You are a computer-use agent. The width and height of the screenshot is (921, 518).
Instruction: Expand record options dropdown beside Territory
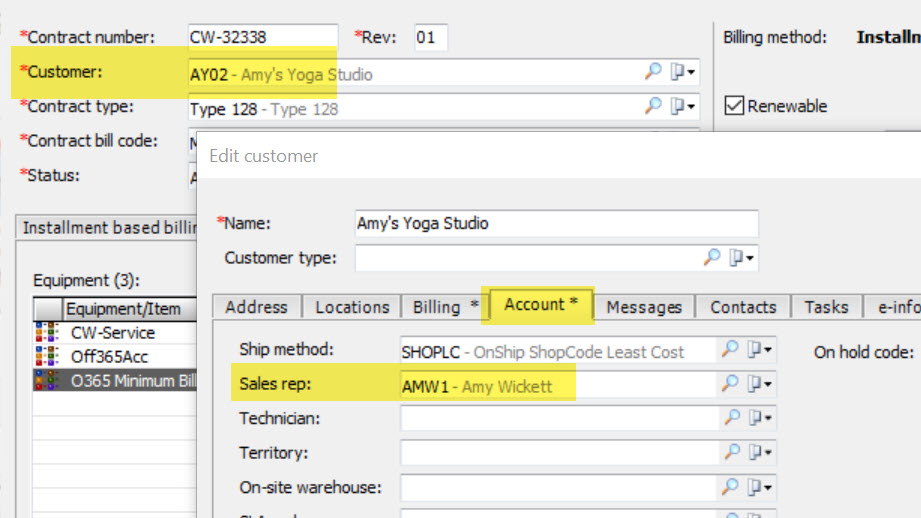point(759,452)
